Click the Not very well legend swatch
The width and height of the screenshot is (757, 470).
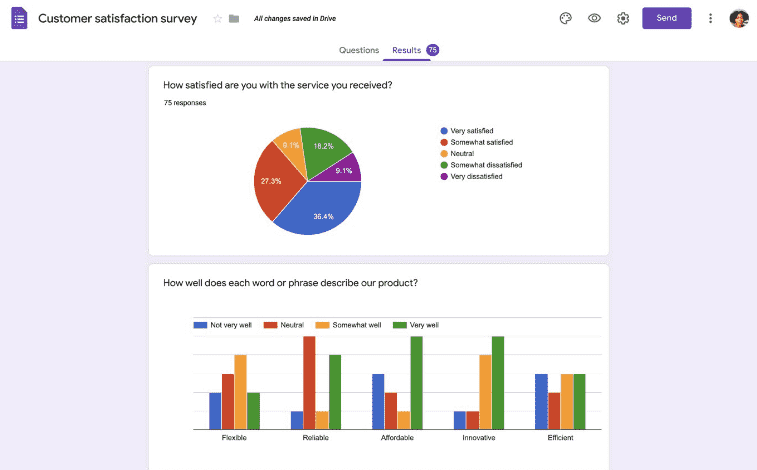coord(200,325)
